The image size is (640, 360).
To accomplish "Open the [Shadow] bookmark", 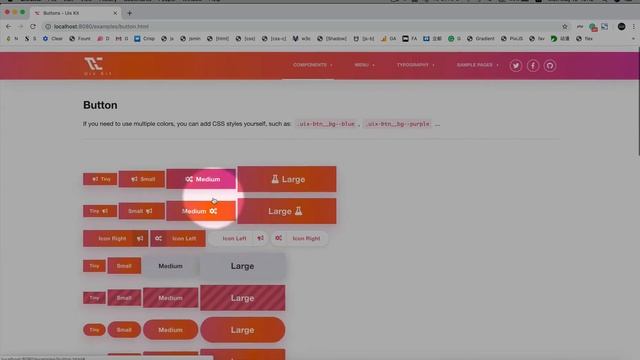I will 332,39.
